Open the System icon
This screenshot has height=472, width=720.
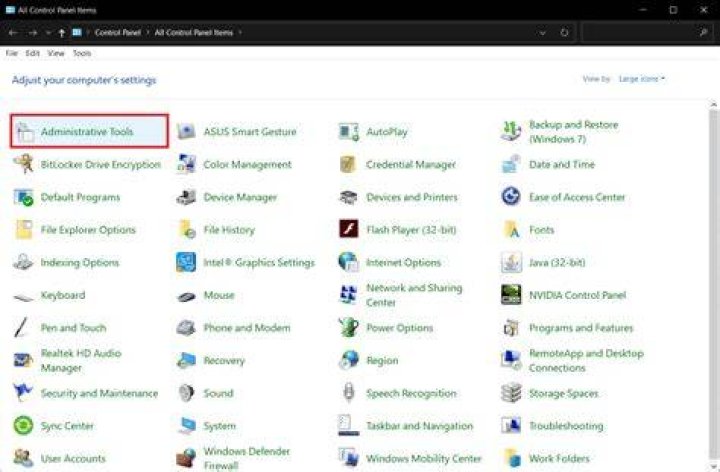186,426
